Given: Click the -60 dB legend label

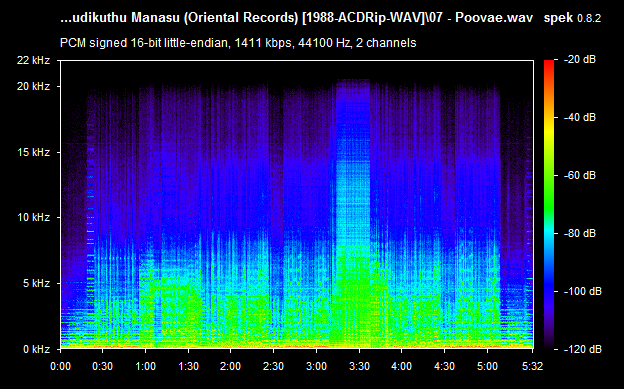Looking at the screenshot, I should pos(580,175).
